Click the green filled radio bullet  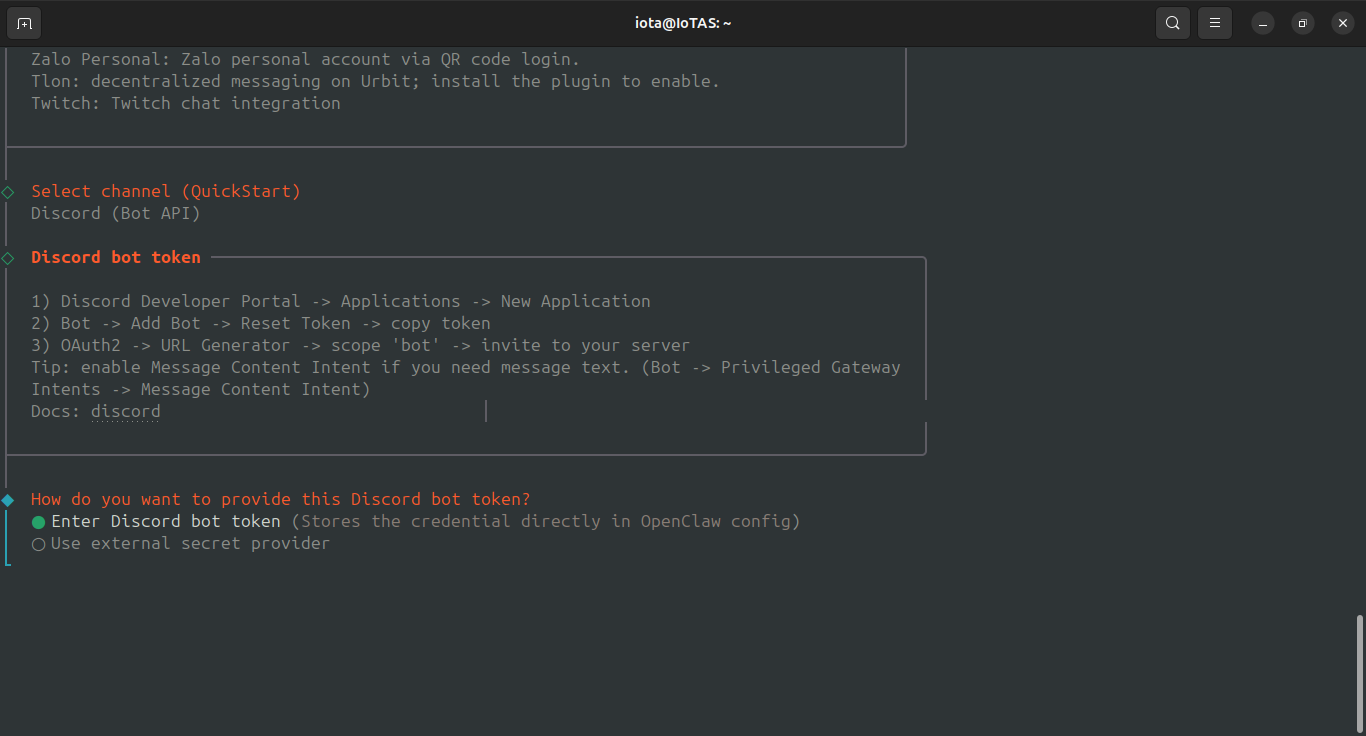[x=39, y=522]
